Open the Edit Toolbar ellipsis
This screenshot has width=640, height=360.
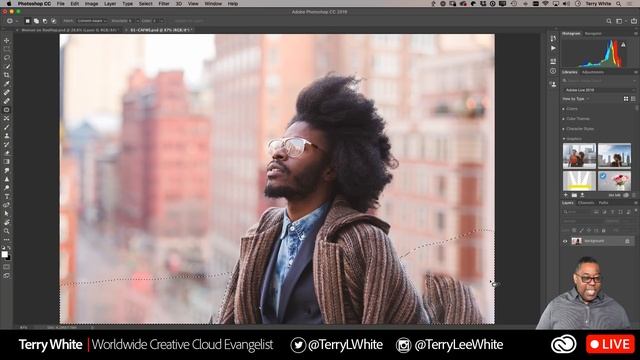coord(7,240)
